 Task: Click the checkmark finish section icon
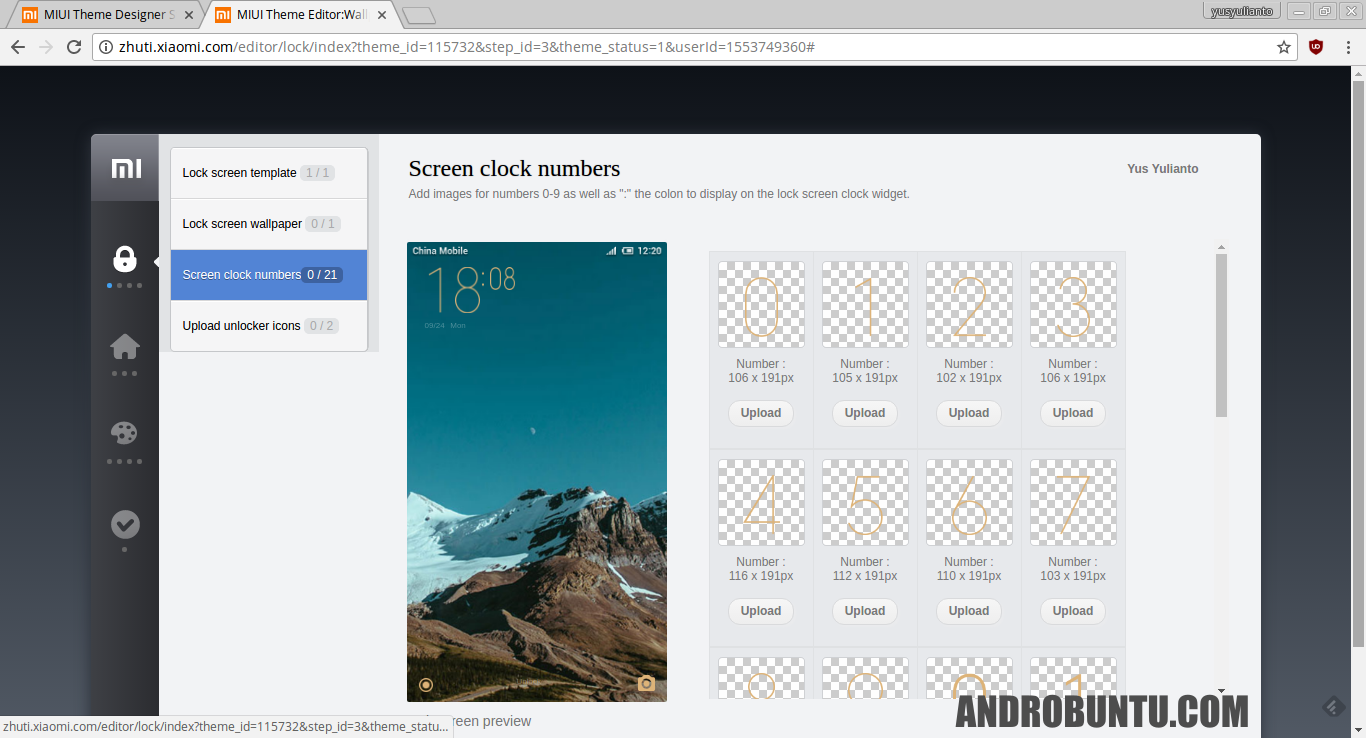point(124,523)
